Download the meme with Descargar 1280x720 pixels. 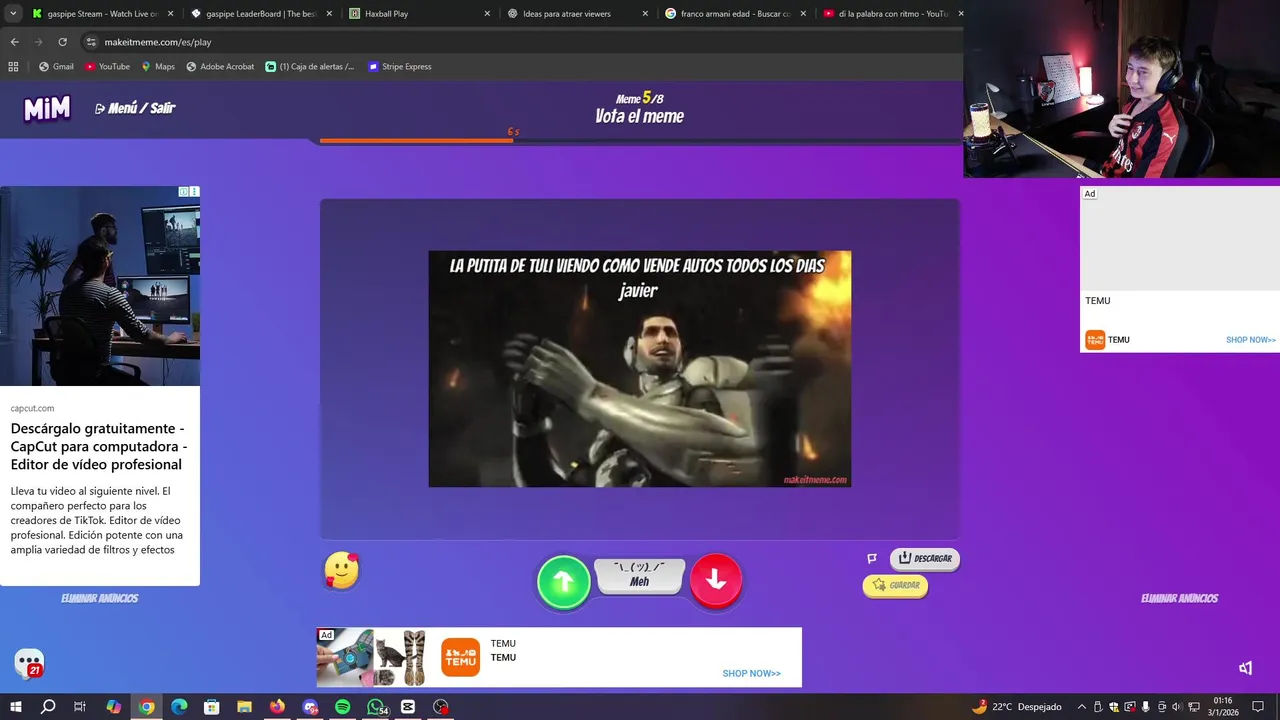(925, 559)
